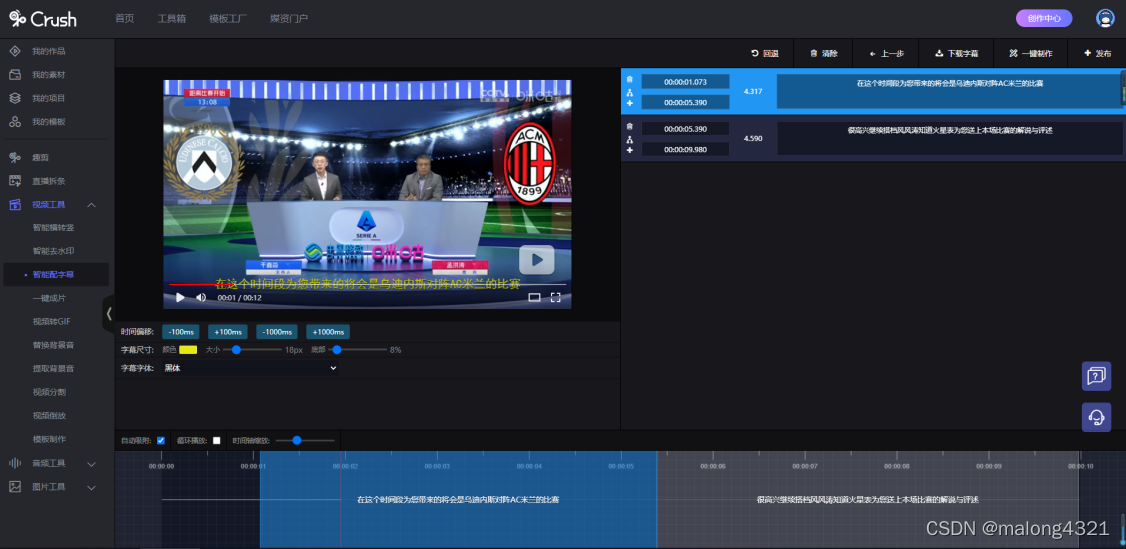This screenshot has width=1126, height=549.
Task: Toggle theater mode in the video player
Action: [x=534, y=297]
